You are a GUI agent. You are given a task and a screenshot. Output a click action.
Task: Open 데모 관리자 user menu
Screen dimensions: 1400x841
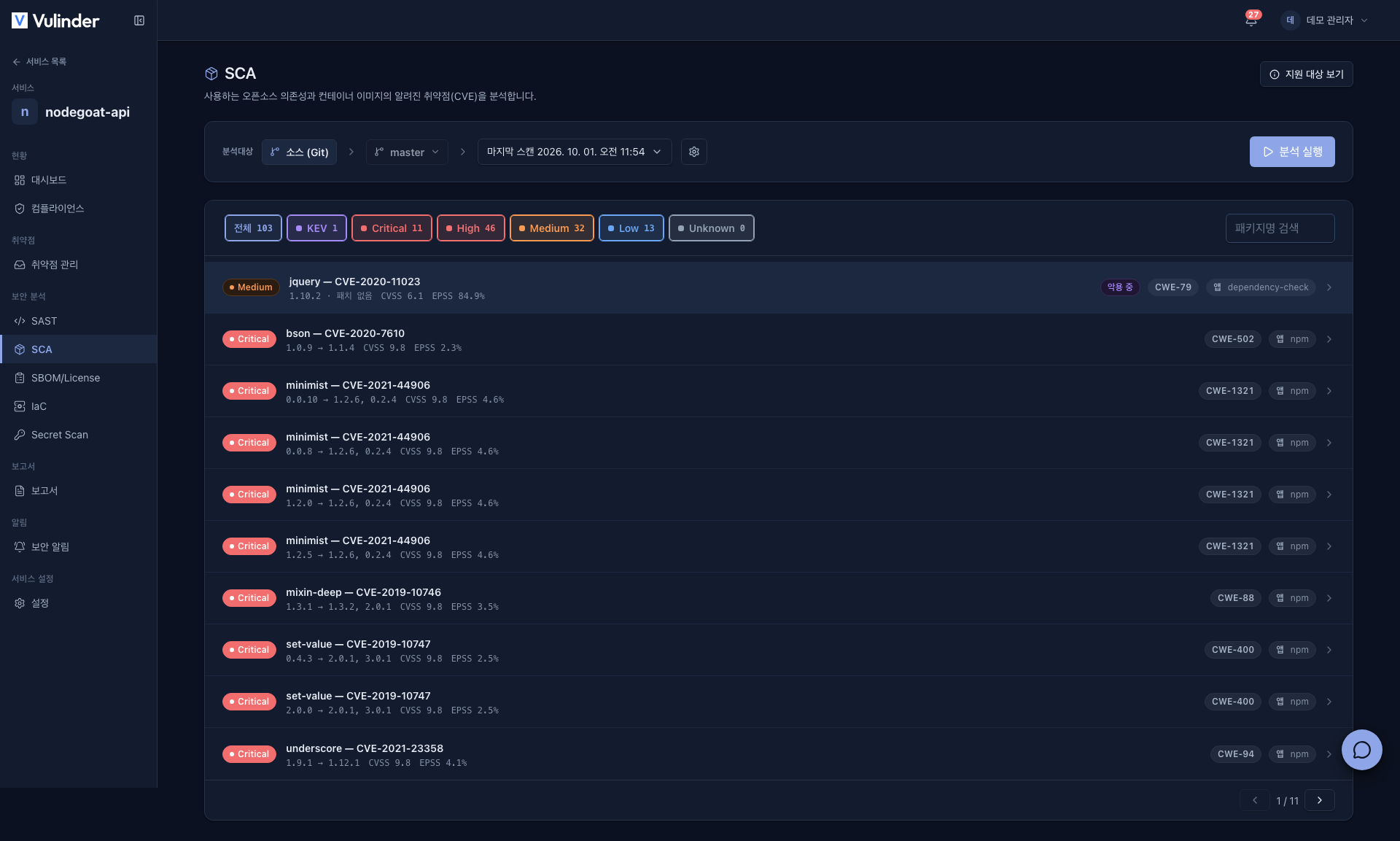tap(1325, 20)
